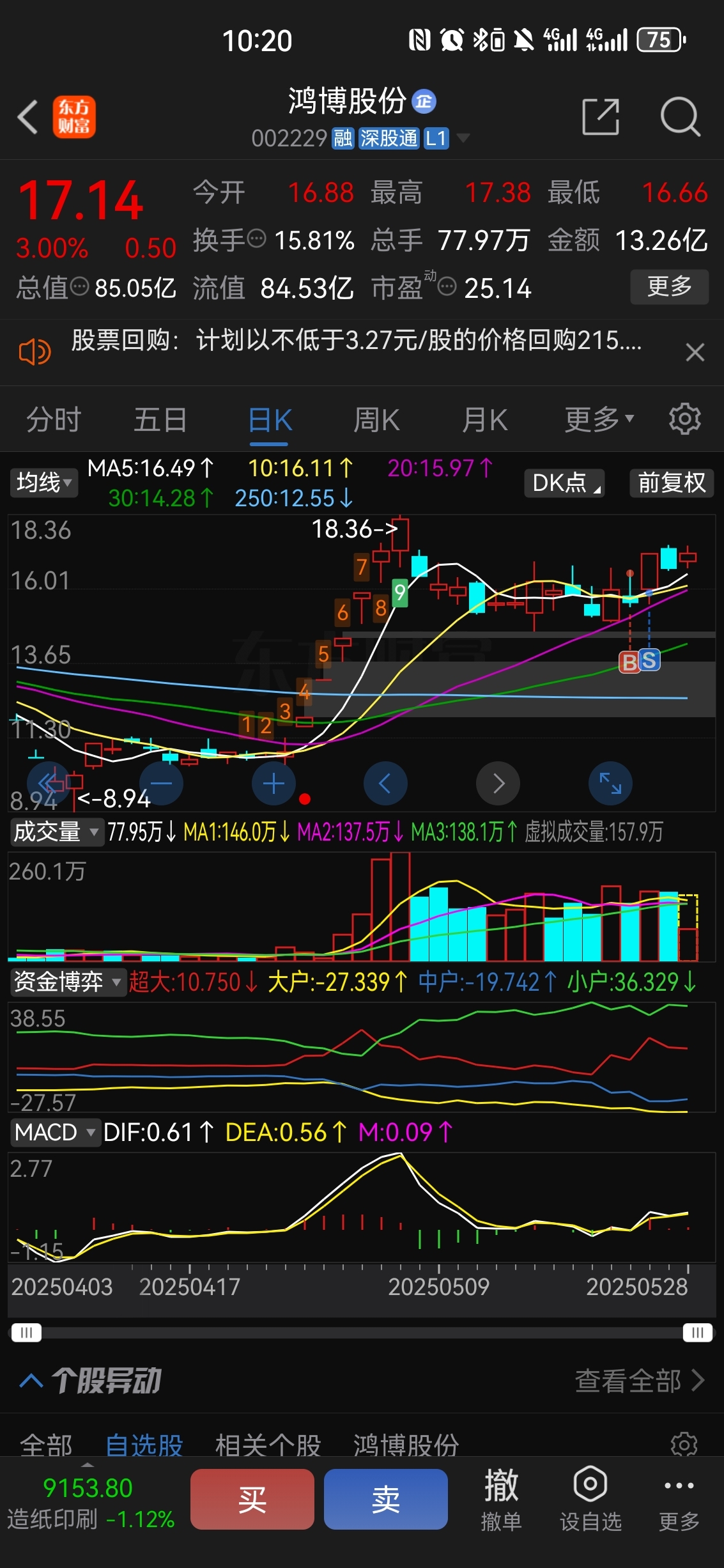Tap the 更多 quote details button

click(x=670, y=286)
